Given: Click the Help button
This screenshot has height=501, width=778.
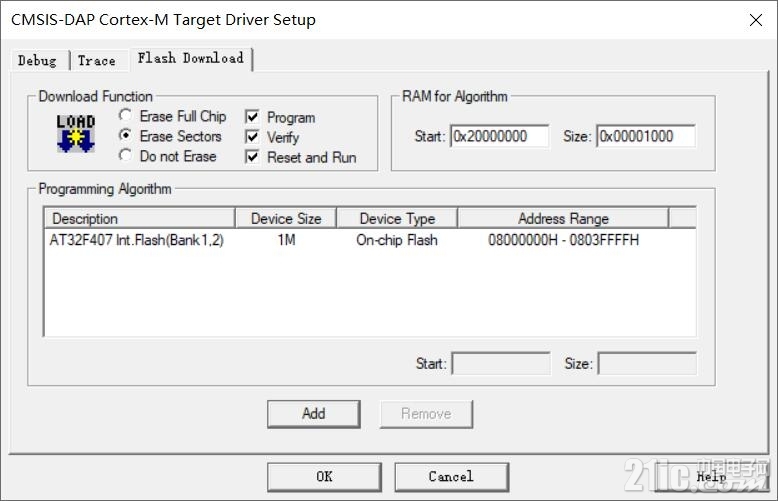Looking at the screenshot, I should coord(711,477).
